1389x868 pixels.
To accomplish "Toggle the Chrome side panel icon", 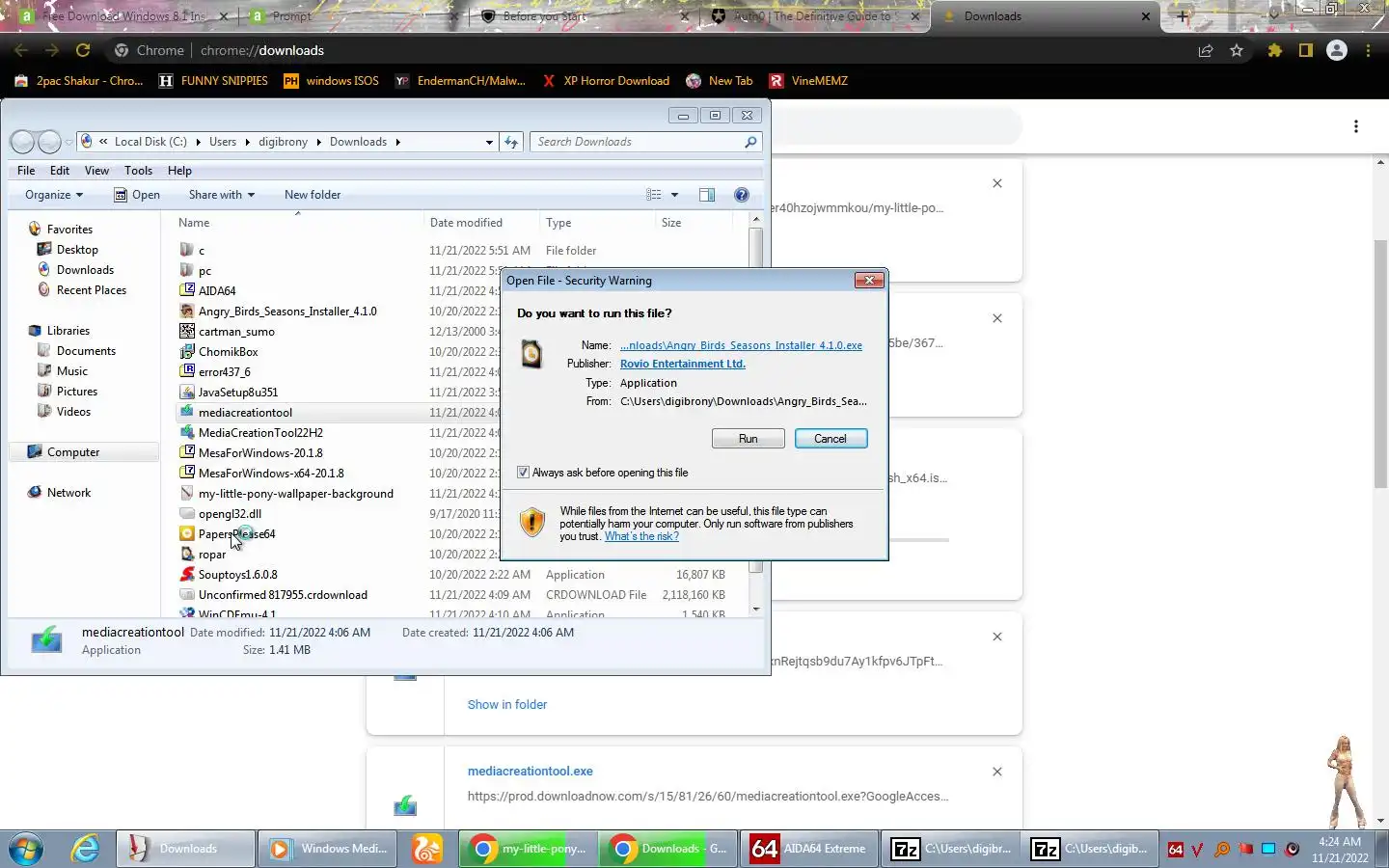I will (x=1305, y=50).
